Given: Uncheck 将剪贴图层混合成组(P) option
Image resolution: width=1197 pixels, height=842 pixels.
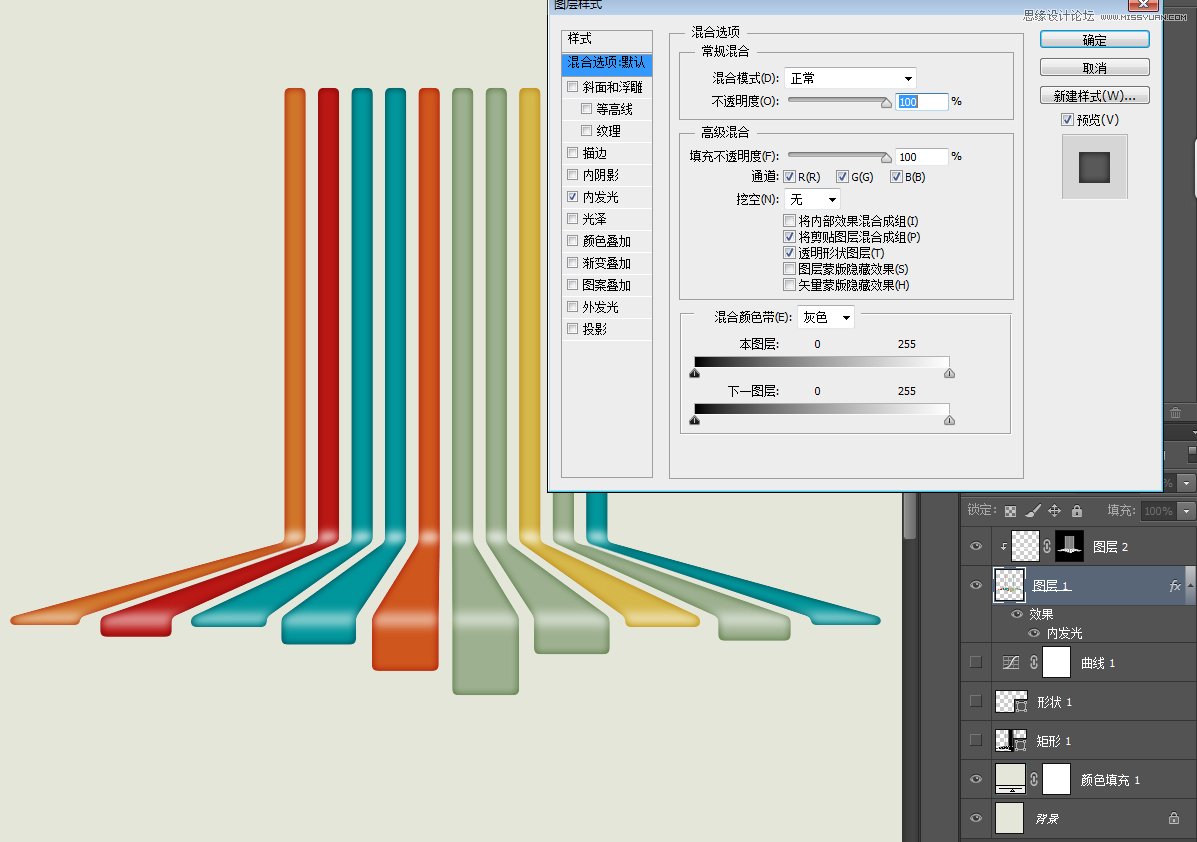Looking at the screenshot, I should (x=789, y=237).
